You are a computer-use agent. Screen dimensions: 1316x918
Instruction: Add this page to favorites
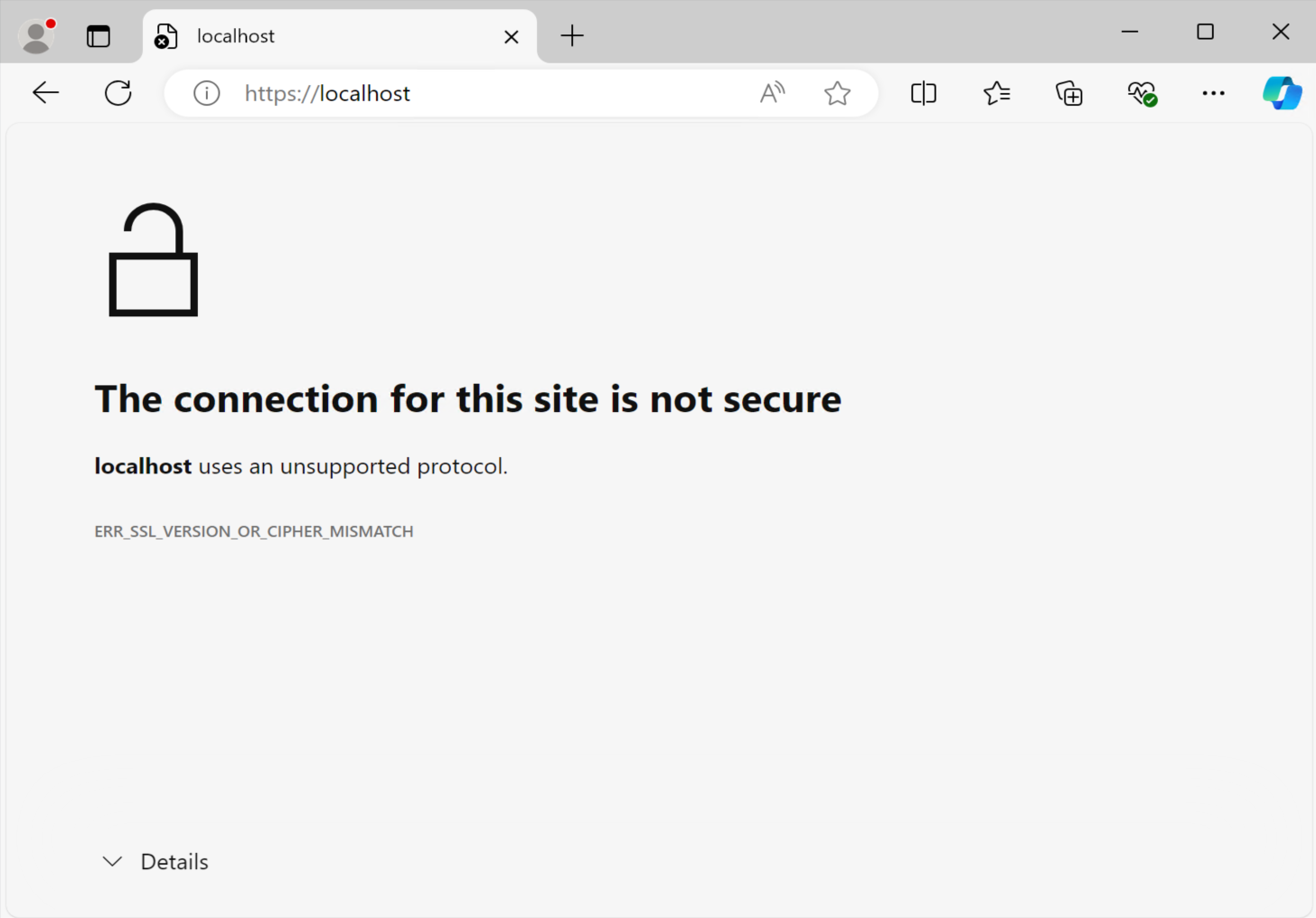(837, 92)
